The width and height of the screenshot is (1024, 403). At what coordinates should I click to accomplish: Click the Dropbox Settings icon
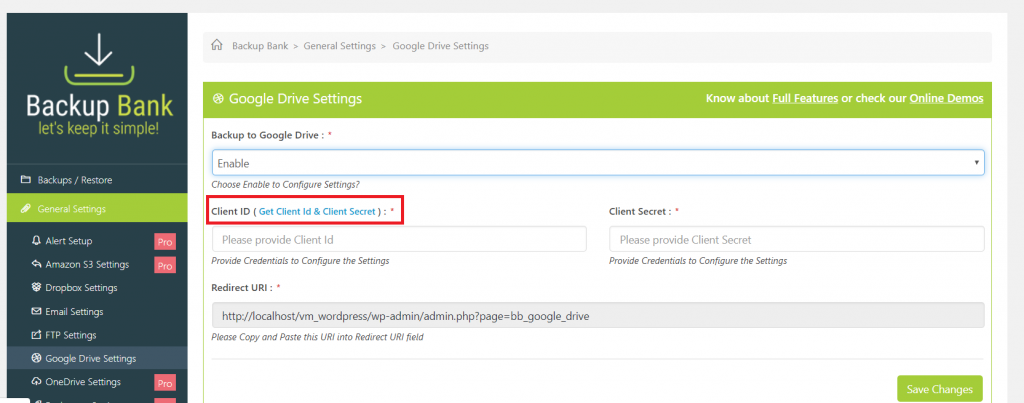click(37, 288)
